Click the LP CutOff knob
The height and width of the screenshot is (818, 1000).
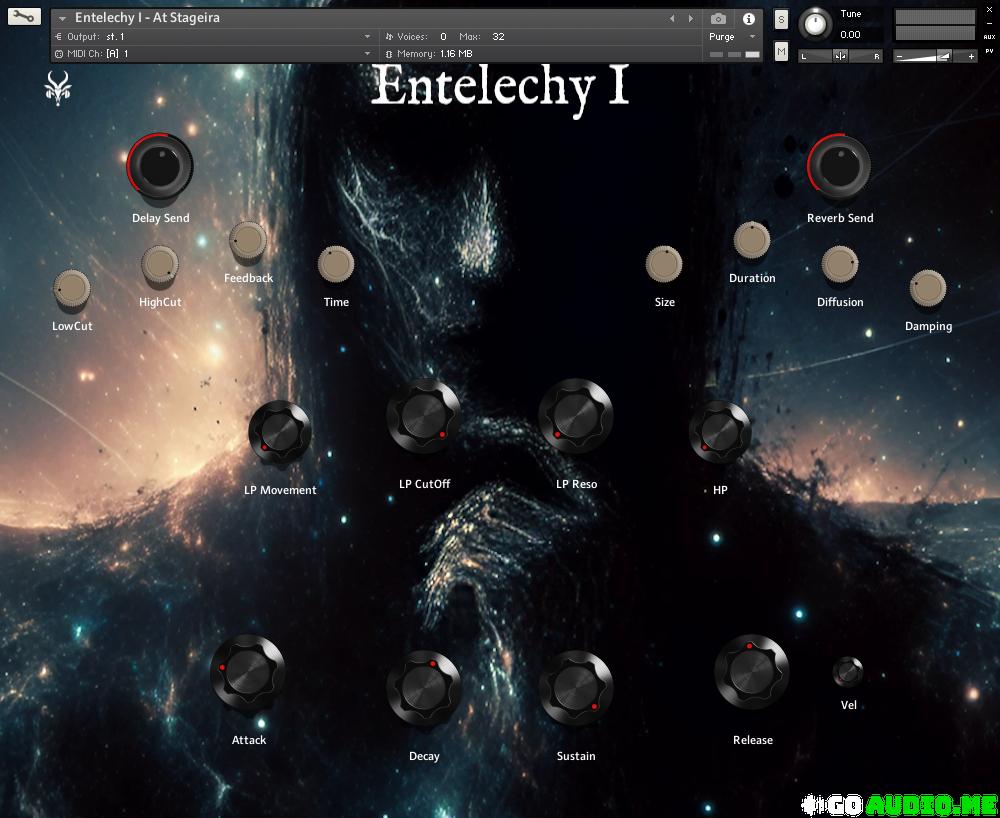(423, 416)
